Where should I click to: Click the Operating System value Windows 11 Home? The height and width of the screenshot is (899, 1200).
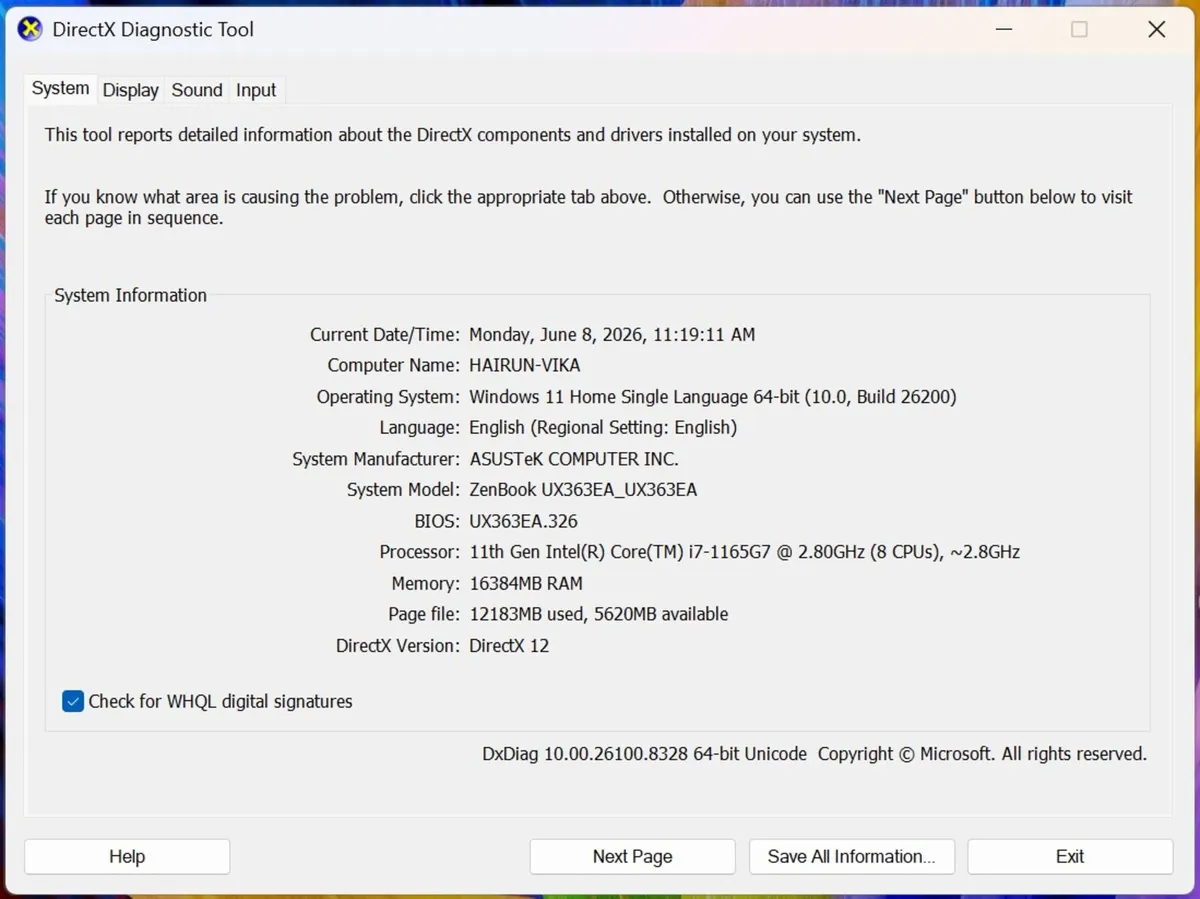[x=713, y=396]
